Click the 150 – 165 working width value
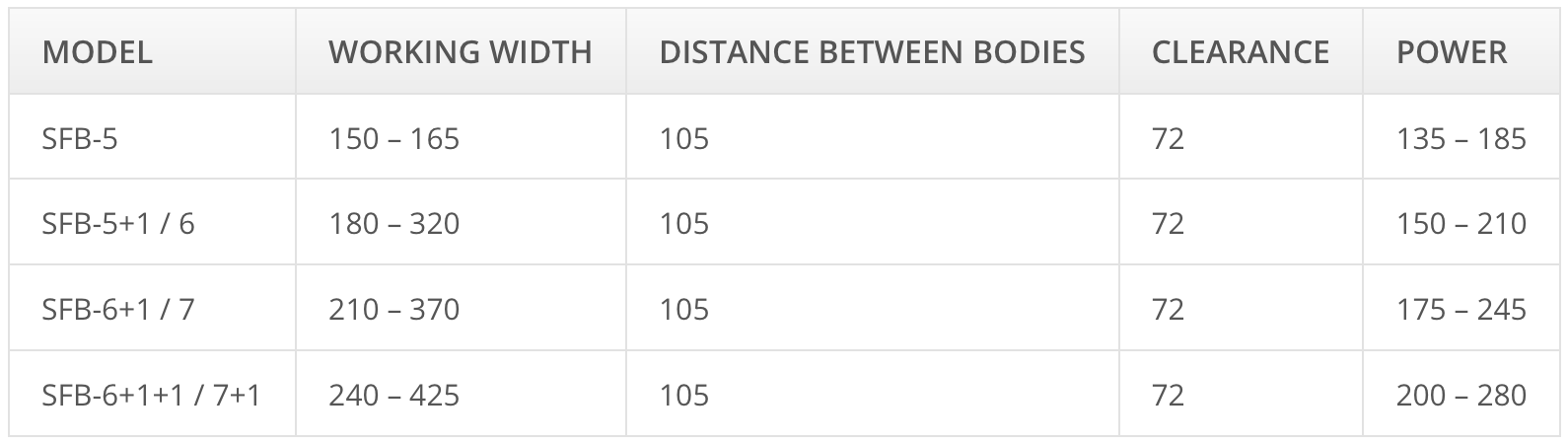This screenshot has height=444, width=1568. (x=393, y=138)
